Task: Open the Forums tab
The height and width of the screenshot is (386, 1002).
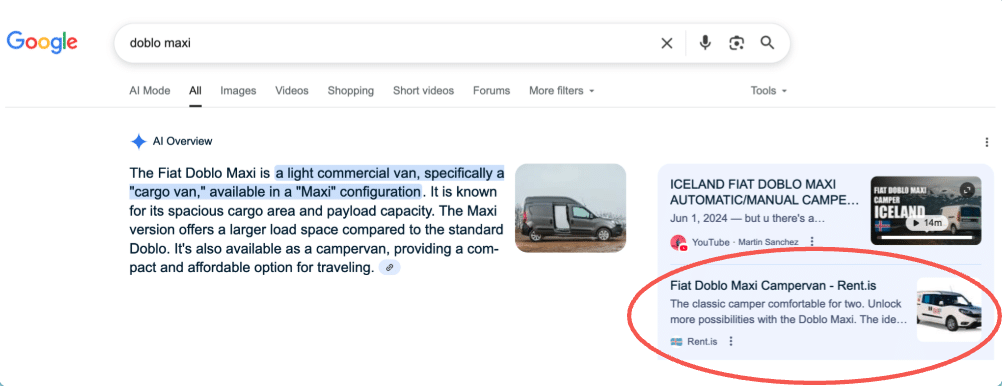Action: point(491,91)
